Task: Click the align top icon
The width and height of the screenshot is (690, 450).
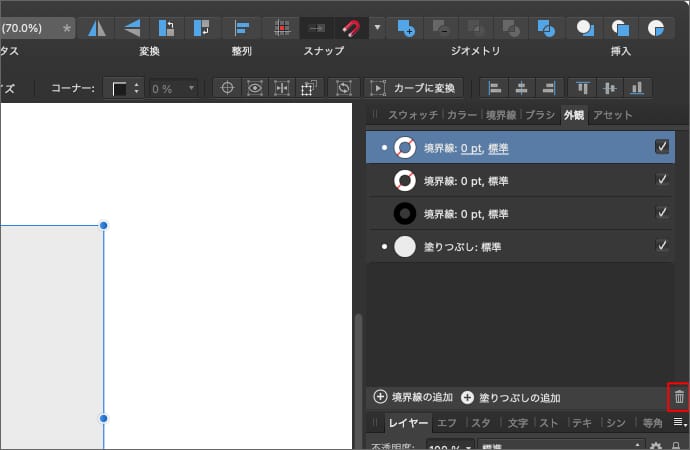Action: point(582,88)
